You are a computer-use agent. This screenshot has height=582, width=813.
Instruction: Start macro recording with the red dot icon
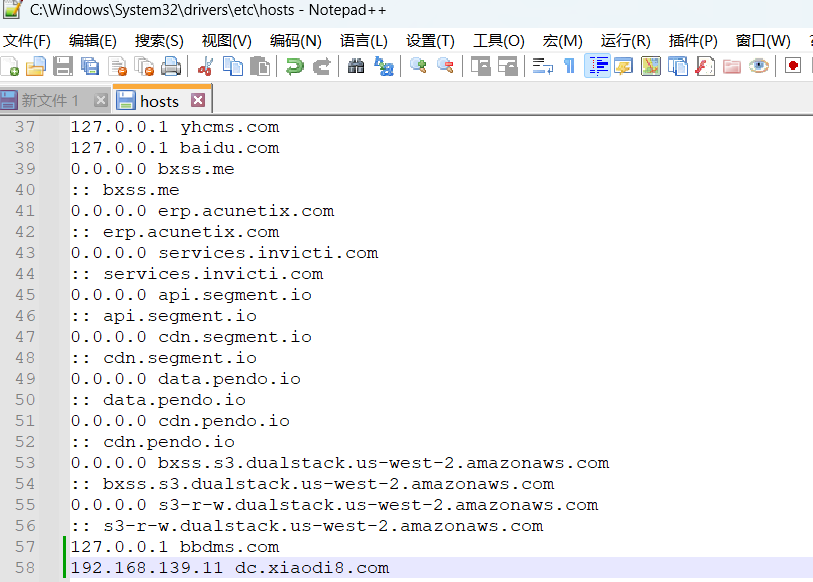[x=793, y=66]
